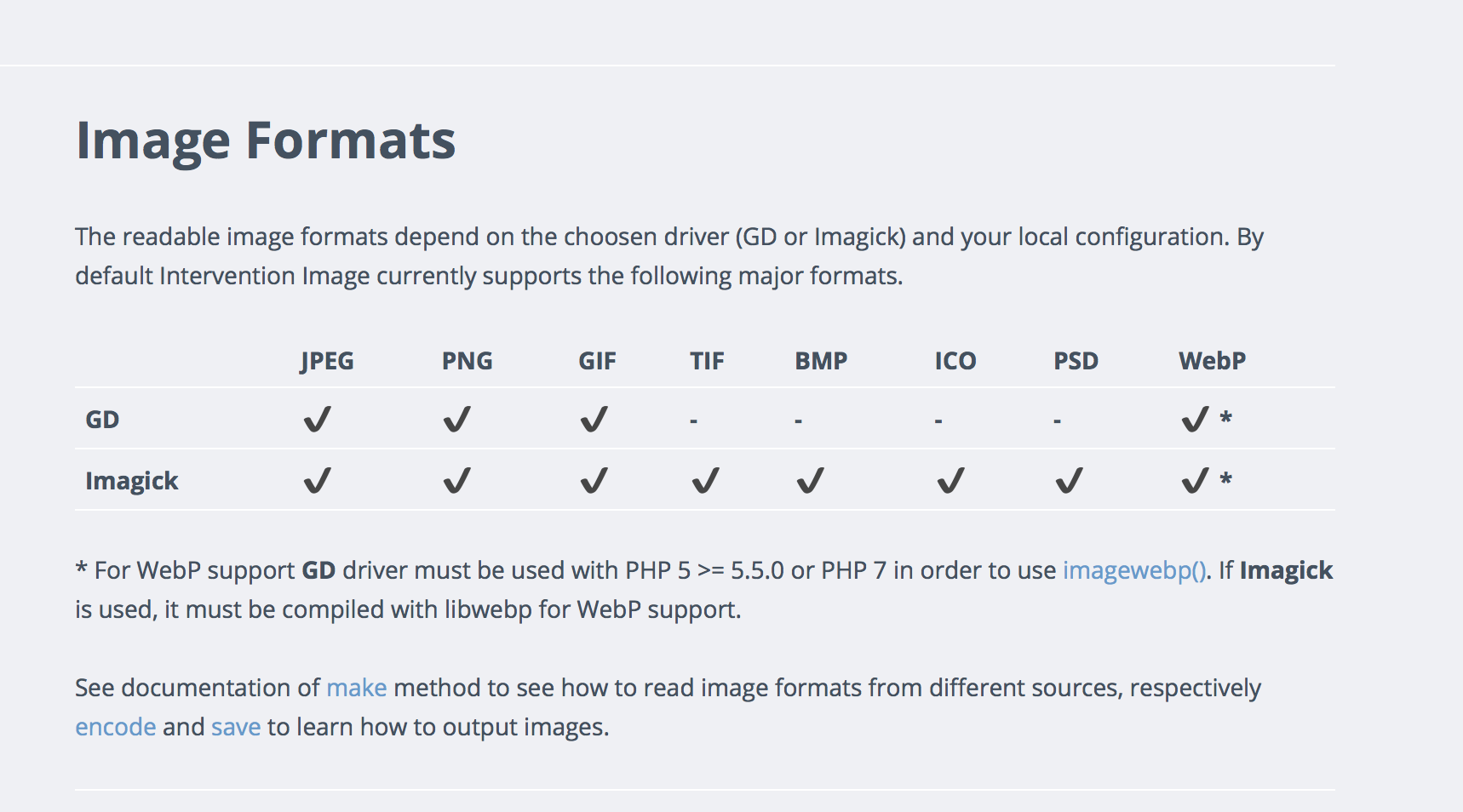1463x812 pixels.
Task: Click the Imagick row BMP checkmark
Action: 810,481
